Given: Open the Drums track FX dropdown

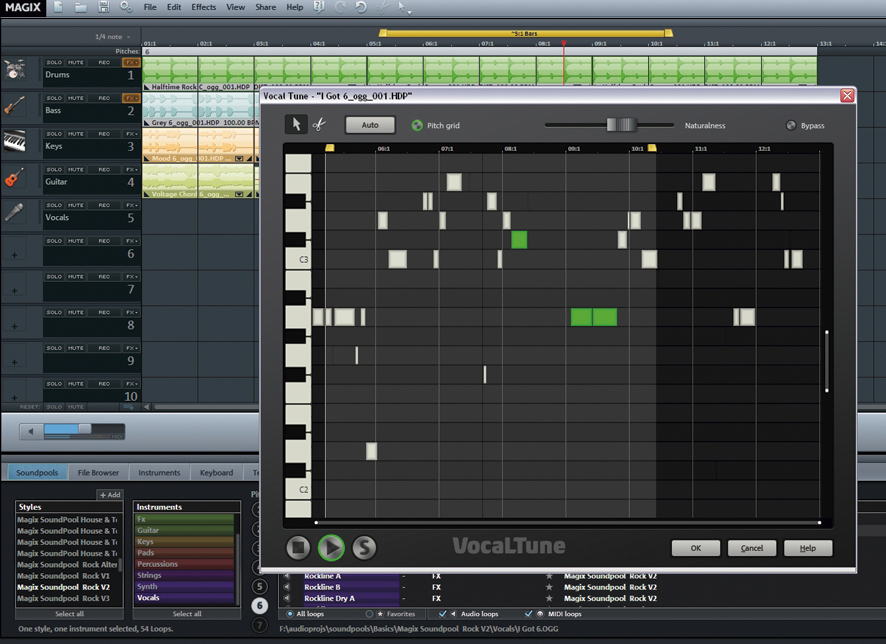Looking at the screenshot, I should click(x=131, y=62).
